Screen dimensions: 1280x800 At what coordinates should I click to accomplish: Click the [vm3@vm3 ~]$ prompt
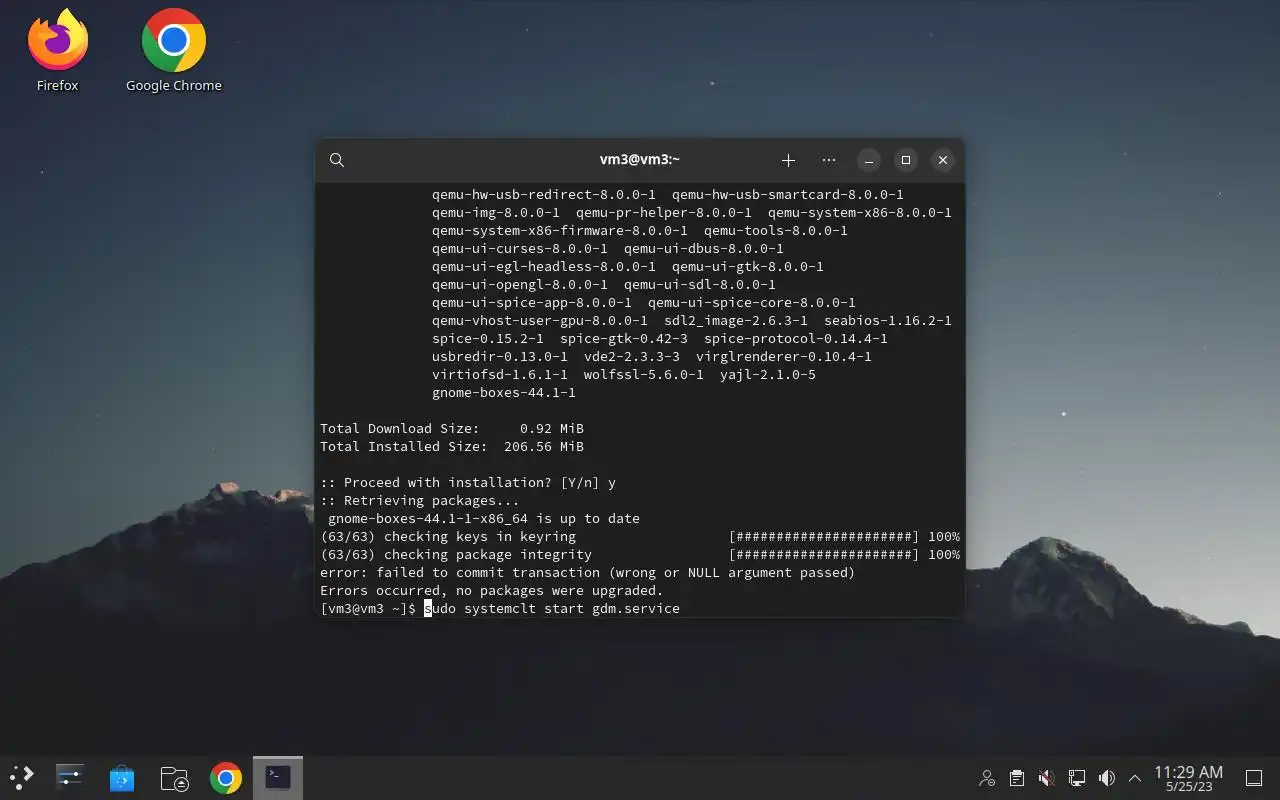coord(368,608)
